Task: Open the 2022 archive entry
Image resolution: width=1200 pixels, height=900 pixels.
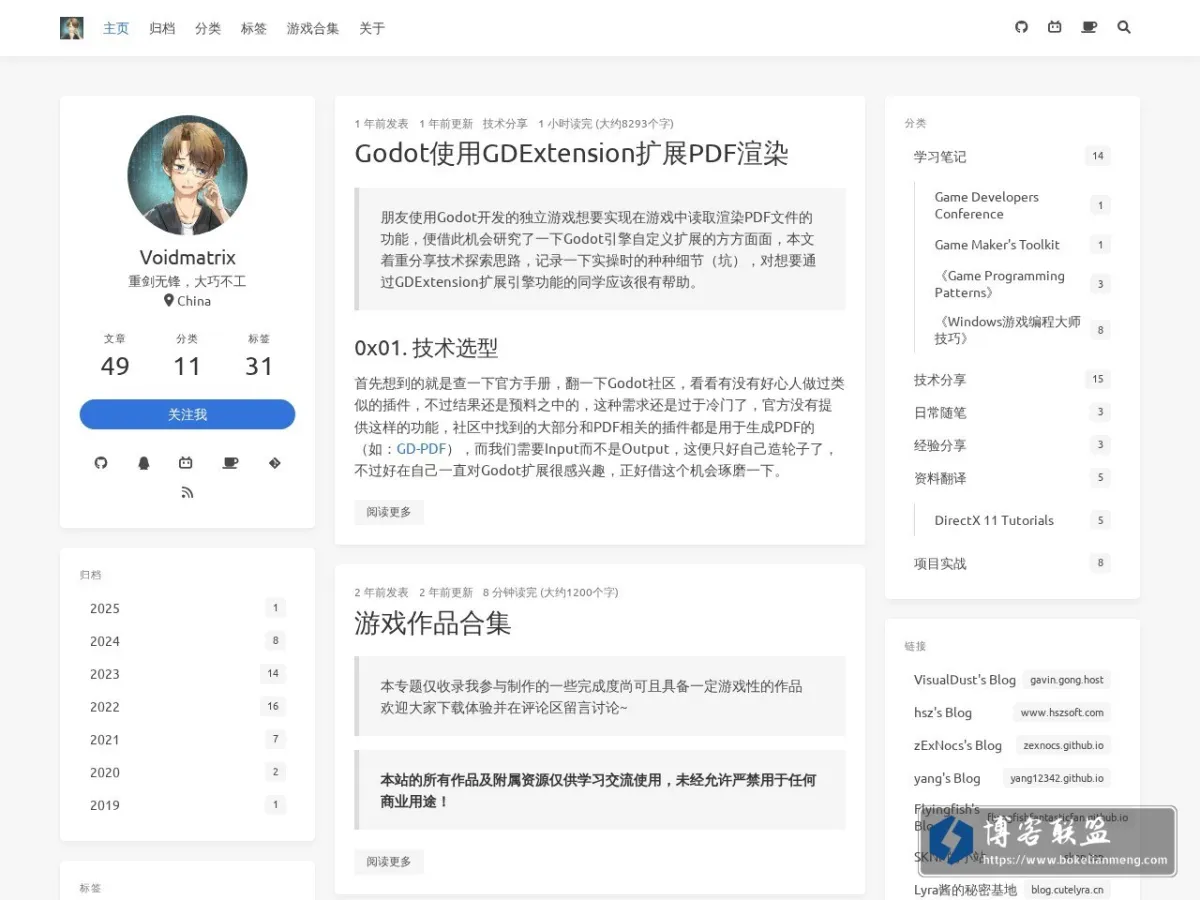Action: pos(187,707)
